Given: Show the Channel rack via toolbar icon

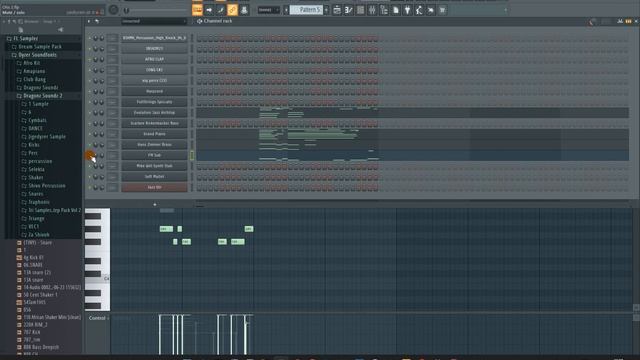Looking at the screenshot, I should pyautogui.click(x=360, y=10).
